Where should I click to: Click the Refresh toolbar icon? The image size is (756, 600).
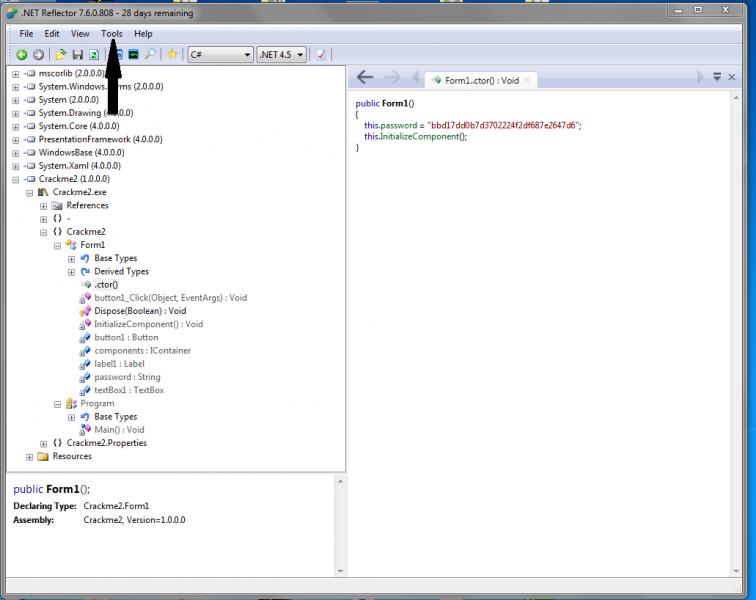coord(94,55)
